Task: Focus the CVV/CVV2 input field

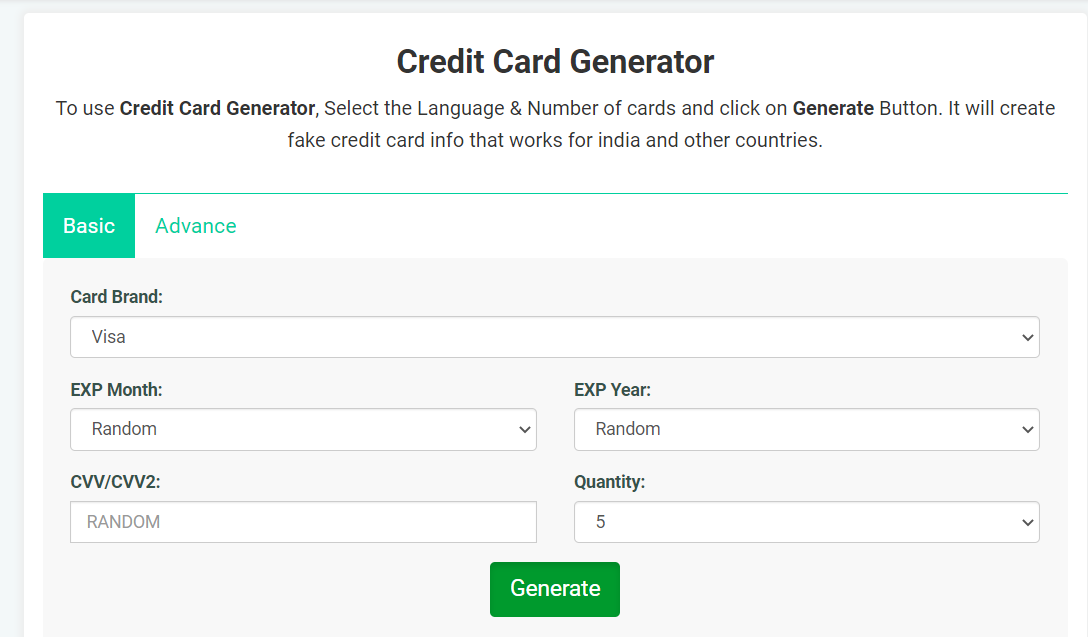Action: point(303,522)
